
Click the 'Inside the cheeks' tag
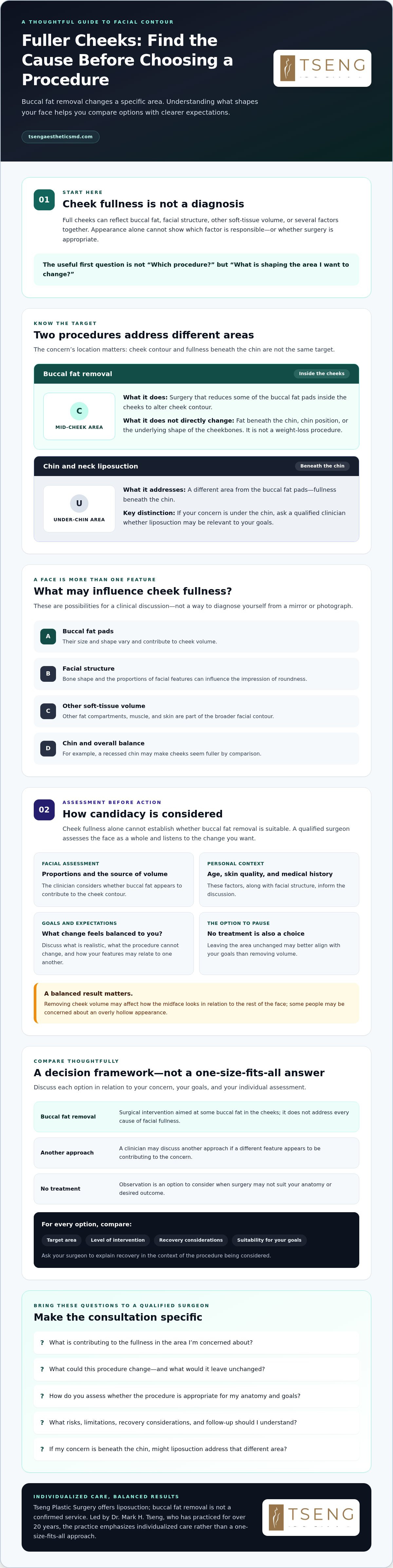point(321,374)
